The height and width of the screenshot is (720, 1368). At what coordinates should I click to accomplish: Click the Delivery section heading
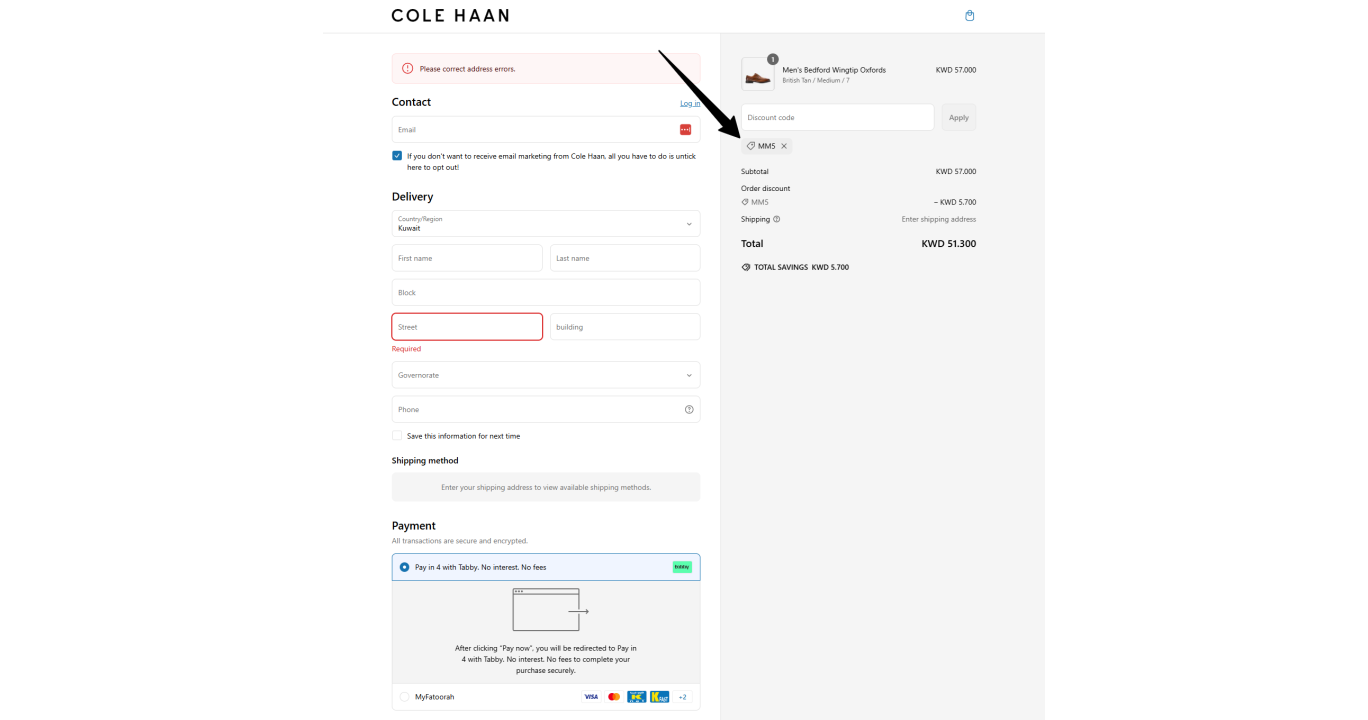pyautogui.click(x=413, y=197)
